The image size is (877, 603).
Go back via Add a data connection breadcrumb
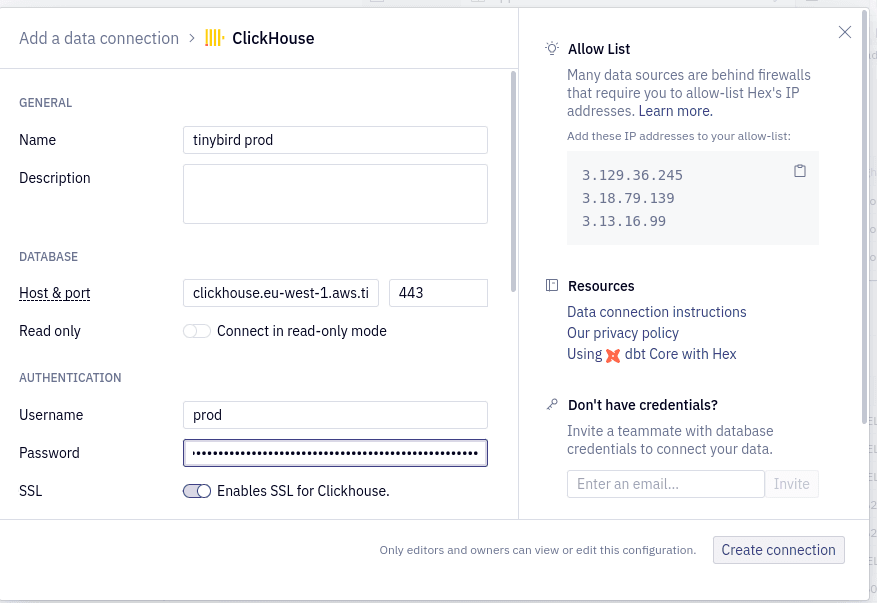99,38
